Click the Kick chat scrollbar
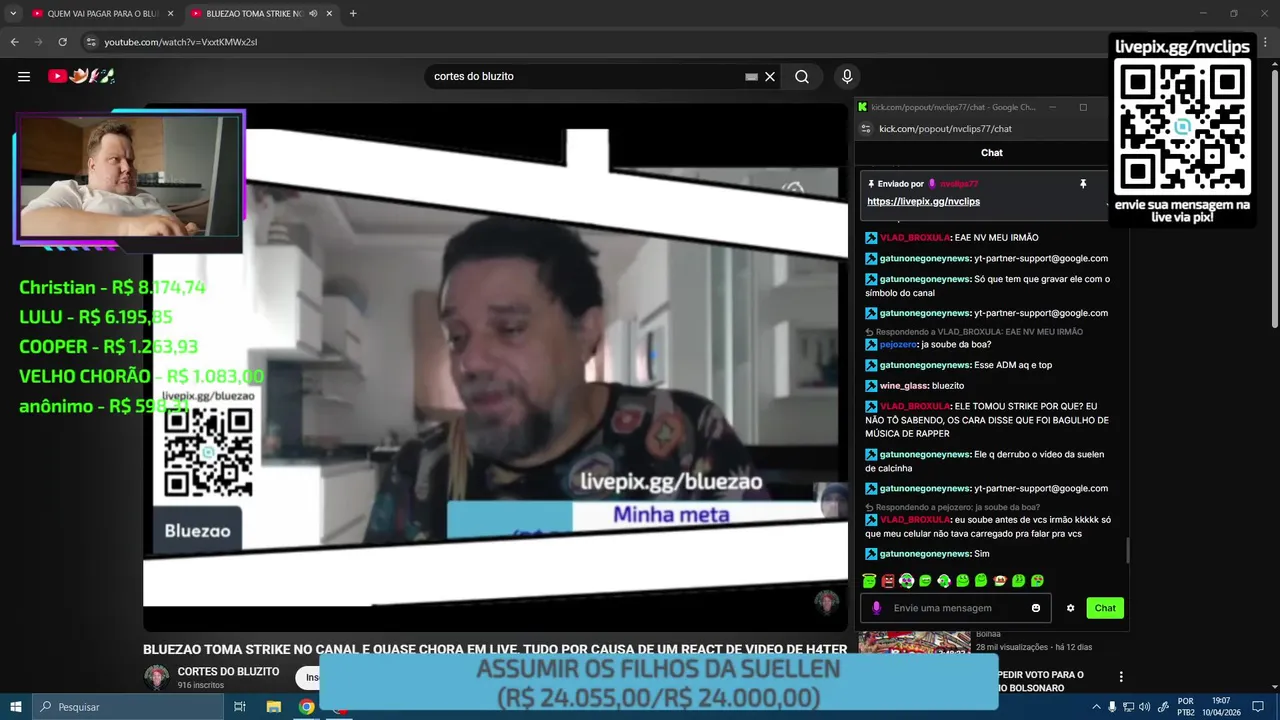 (x=1127, y=550)
